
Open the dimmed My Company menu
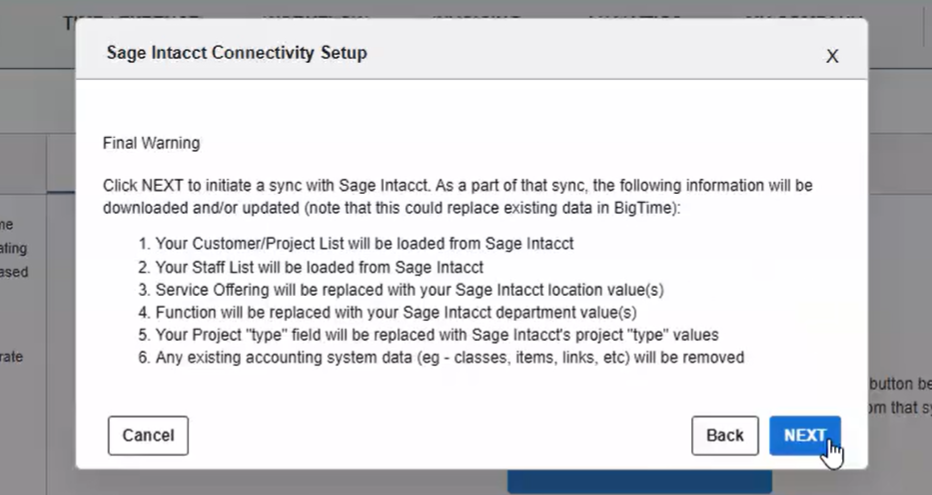(x=806, y=18)
